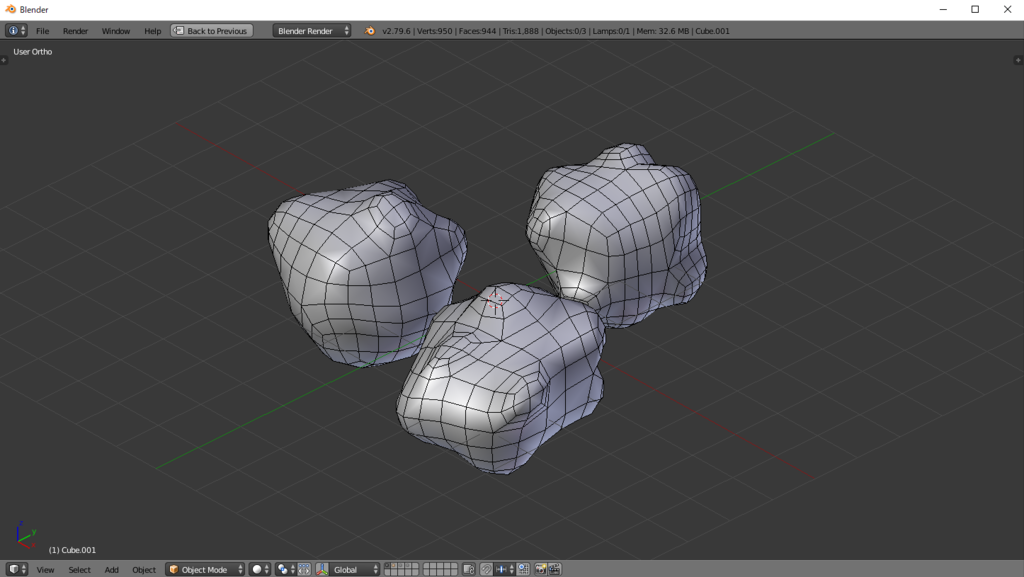The width and height of the screenshot is (1024, 577).
Task: Open the Select menu in viewport header
Action: point(80,570)
